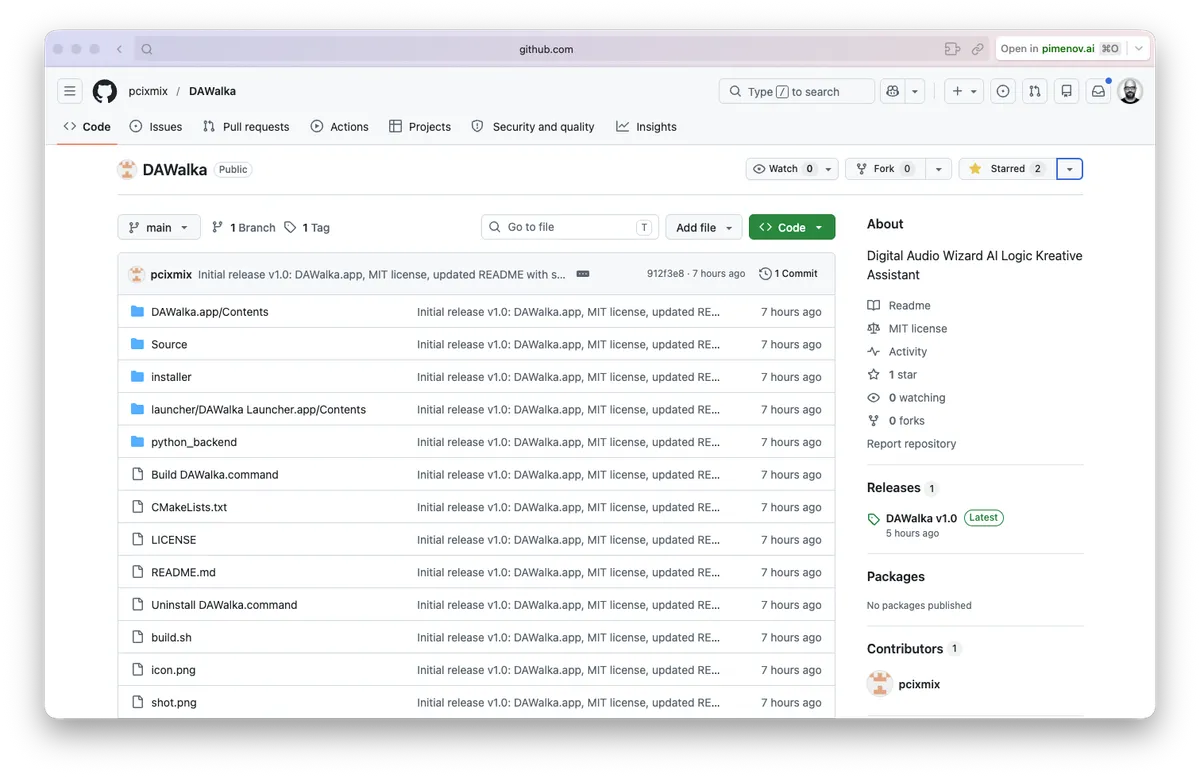Click the Fork button

pyautogui.click(x=885, y=169)
